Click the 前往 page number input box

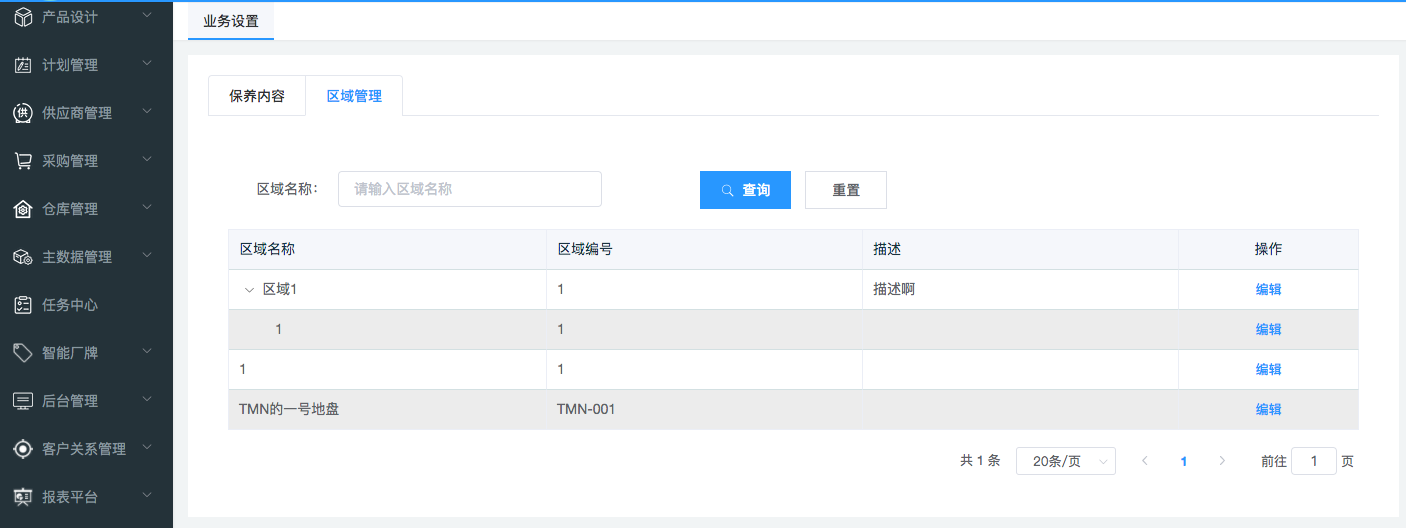tap(1314, 461)
